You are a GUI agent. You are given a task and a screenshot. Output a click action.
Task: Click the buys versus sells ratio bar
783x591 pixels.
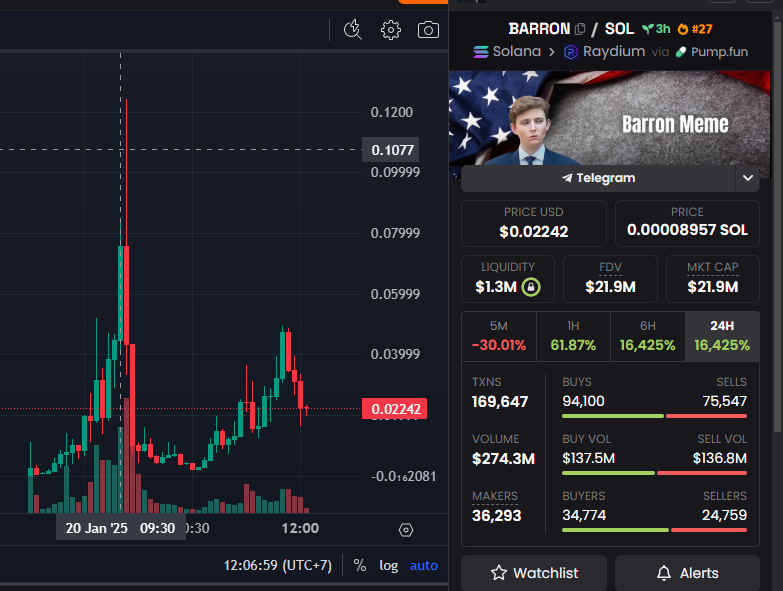654,416
